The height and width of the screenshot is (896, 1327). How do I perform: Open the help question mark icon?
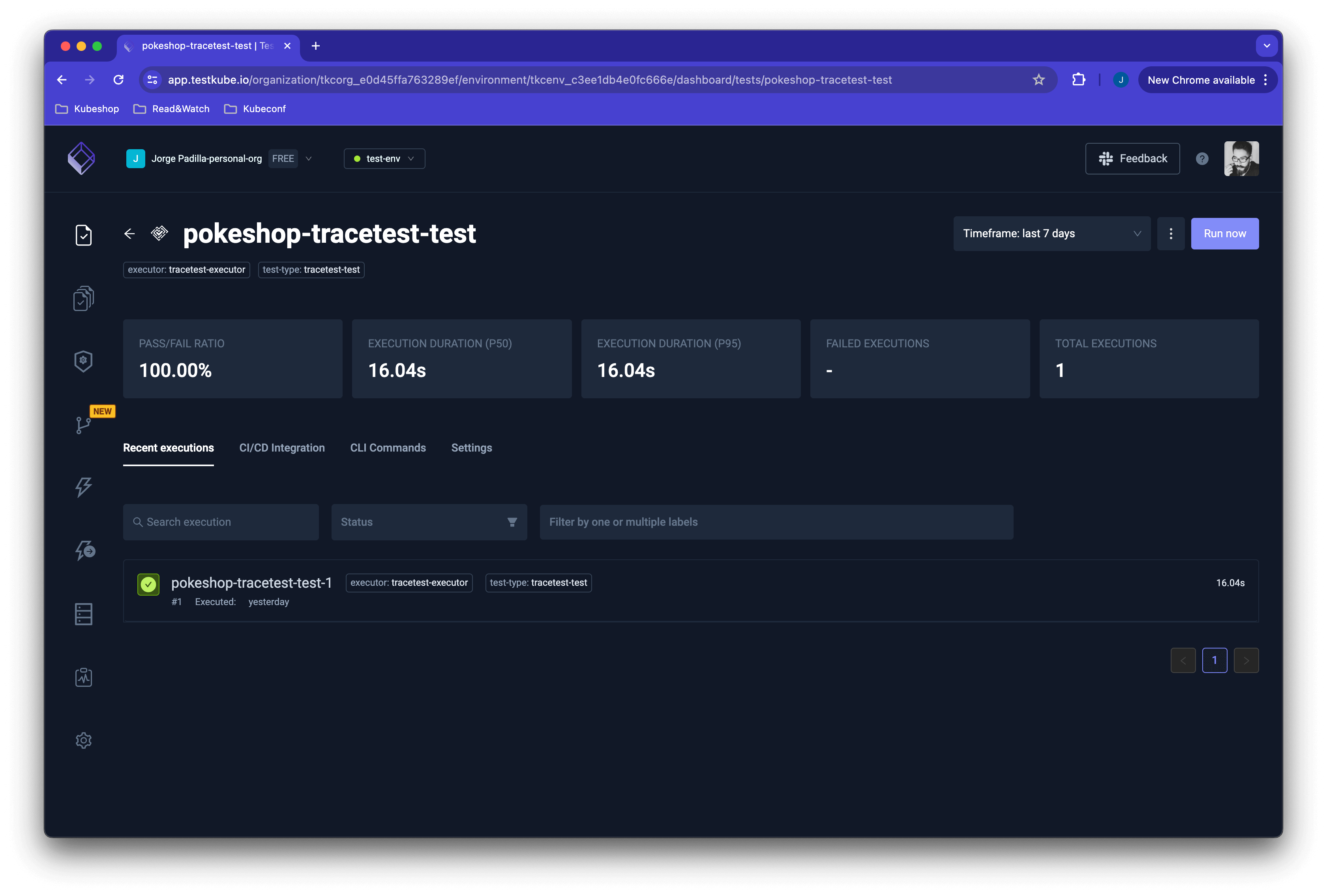point(1202,159)
